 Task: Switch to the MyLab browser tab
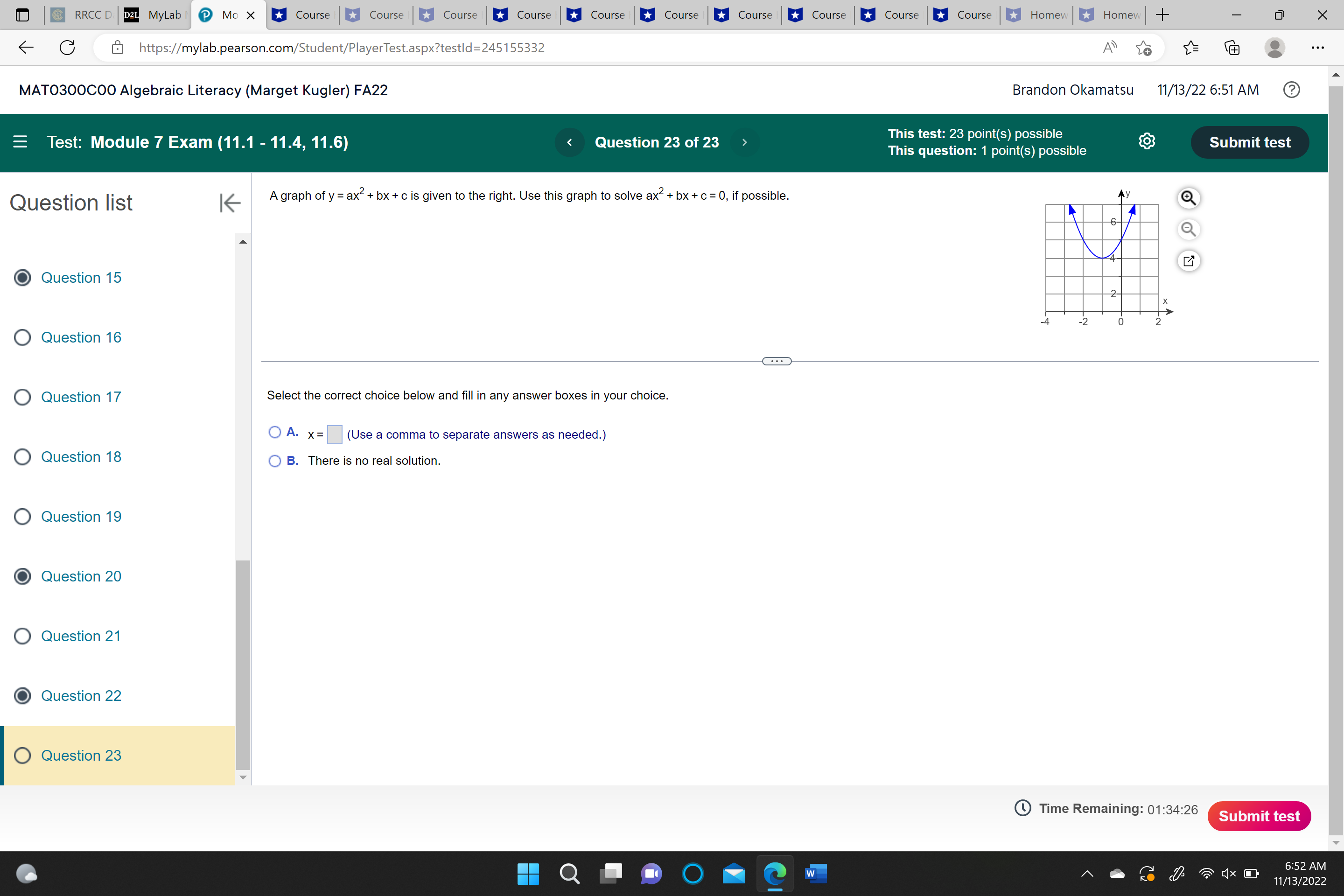[x=155, y=15]
